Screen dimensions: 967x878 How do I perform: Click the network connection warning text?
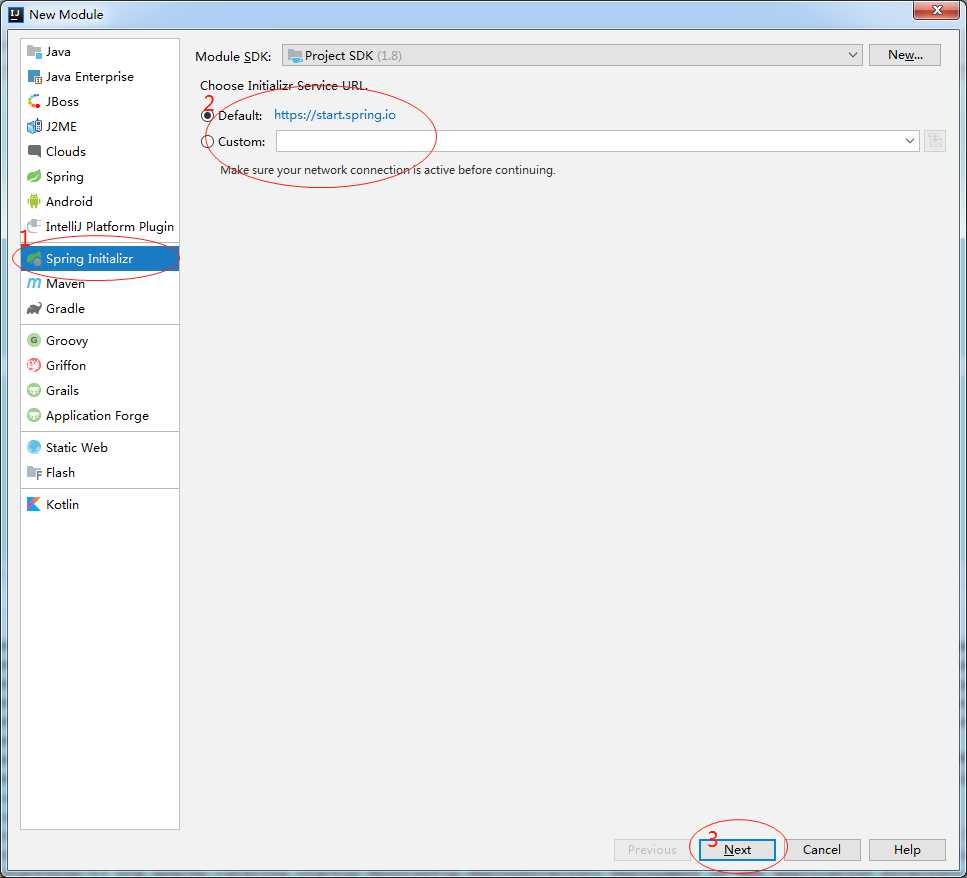point(388,170)
